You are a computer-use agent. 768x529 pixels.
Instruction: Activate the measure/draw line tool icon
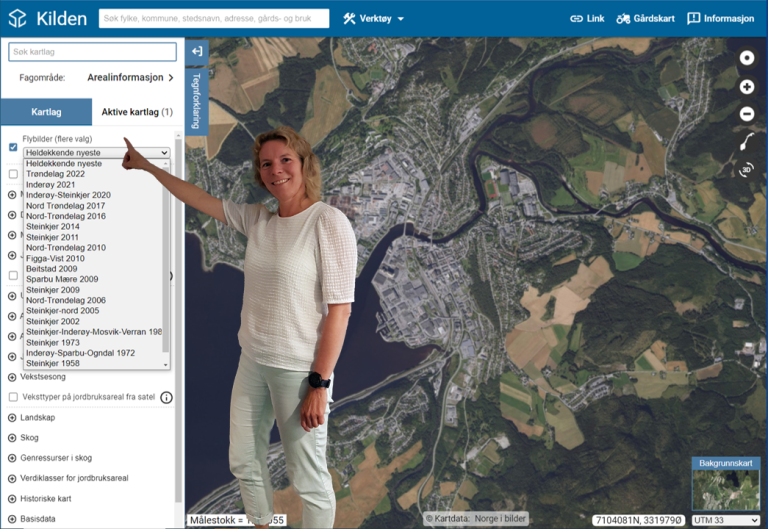[x=746, y=142]
